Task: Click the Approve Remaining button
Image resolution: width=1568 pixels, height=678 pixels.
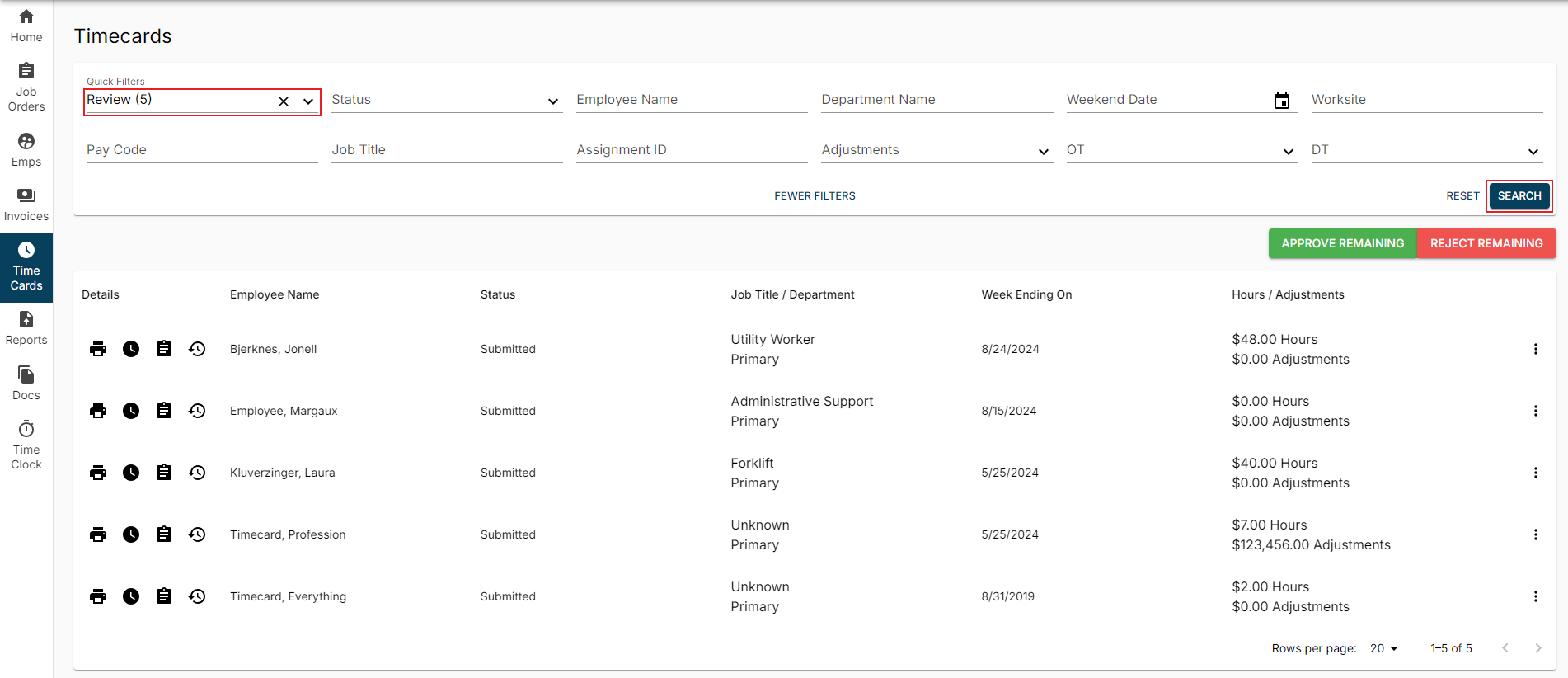Action: click(x=1342, y=243)
